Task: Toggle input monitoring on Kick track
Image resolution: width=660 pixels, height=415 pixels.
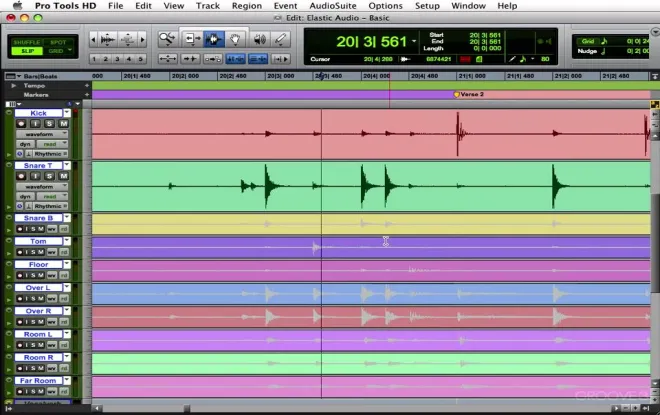Action: [35, 124]
